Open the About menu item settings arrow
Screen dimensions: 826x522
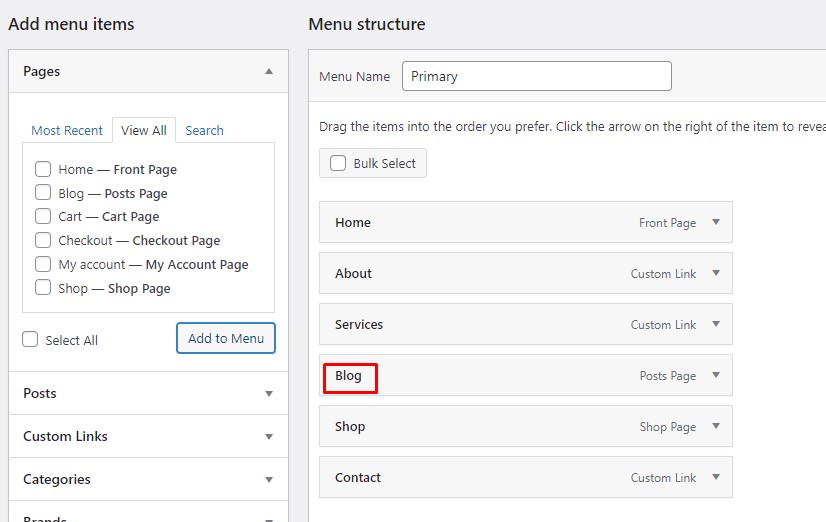716,273
